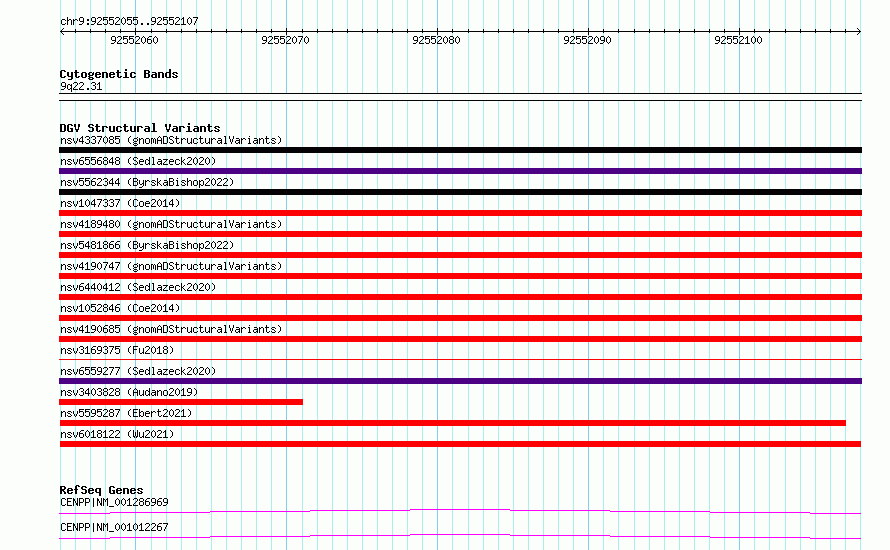
Task: Click the red bar of nsv4189480
Action: click(x=460, y=234)
